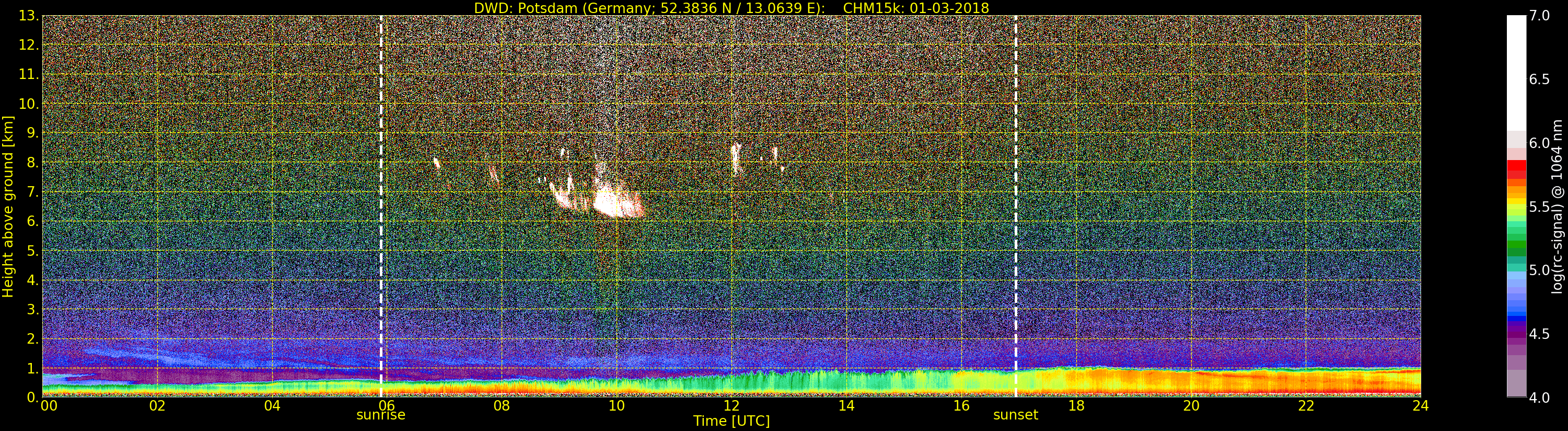Image resolution: width=1568 pixels, height=431 pixels.
Task: Click the "00" time axis tick label
Action: pyautogui.click(x=48, y=406)
